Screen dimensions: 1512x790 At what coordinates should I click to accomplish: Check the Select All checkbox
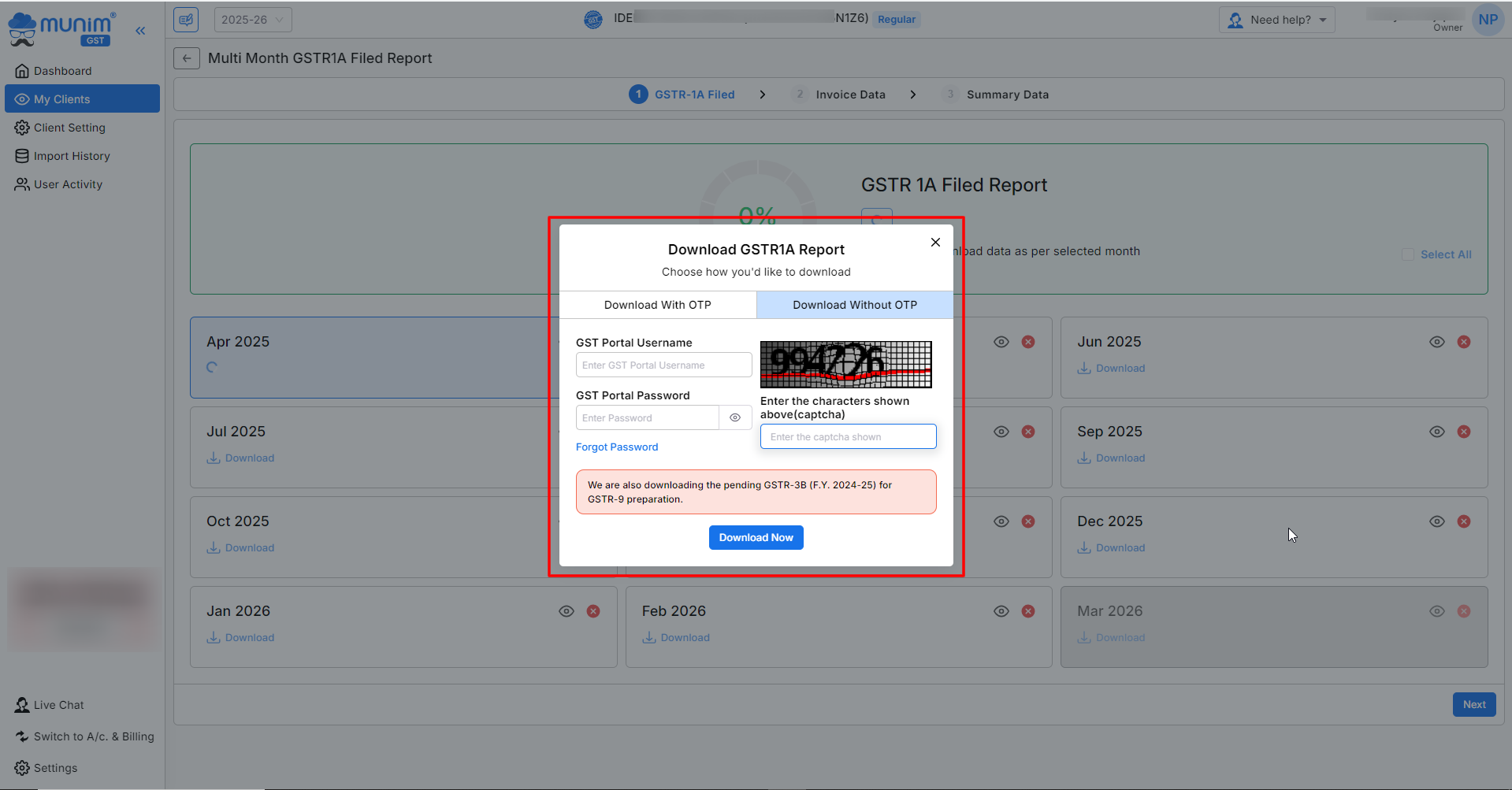pyautogui.click(x=1407, y=254)
